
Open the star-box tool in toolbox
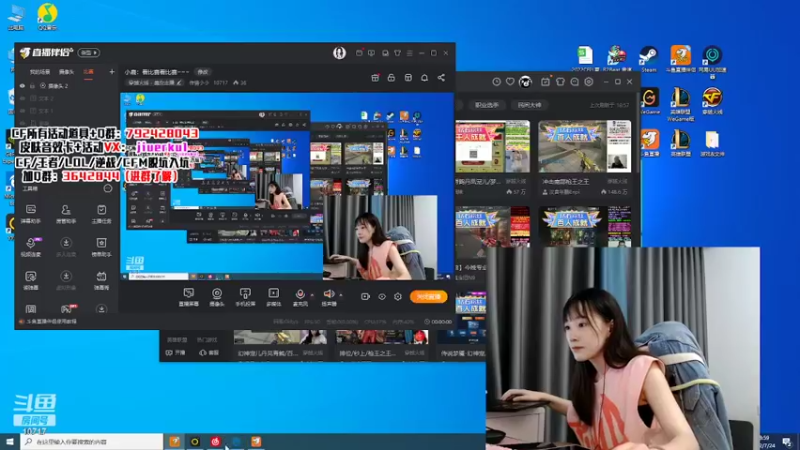[x=101, y=246]
